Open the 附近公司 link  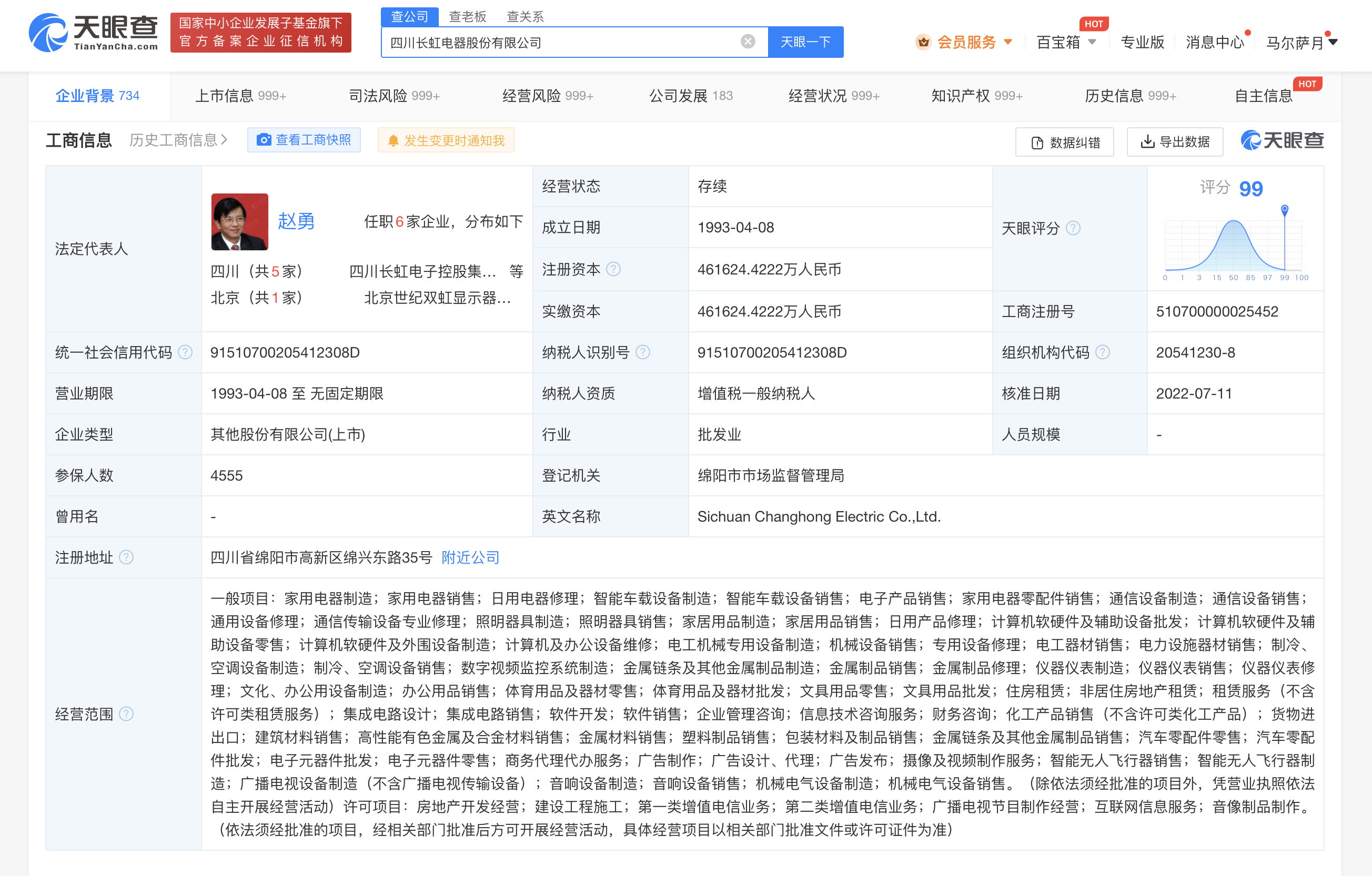pyautogui.click(x=469, y=557)
